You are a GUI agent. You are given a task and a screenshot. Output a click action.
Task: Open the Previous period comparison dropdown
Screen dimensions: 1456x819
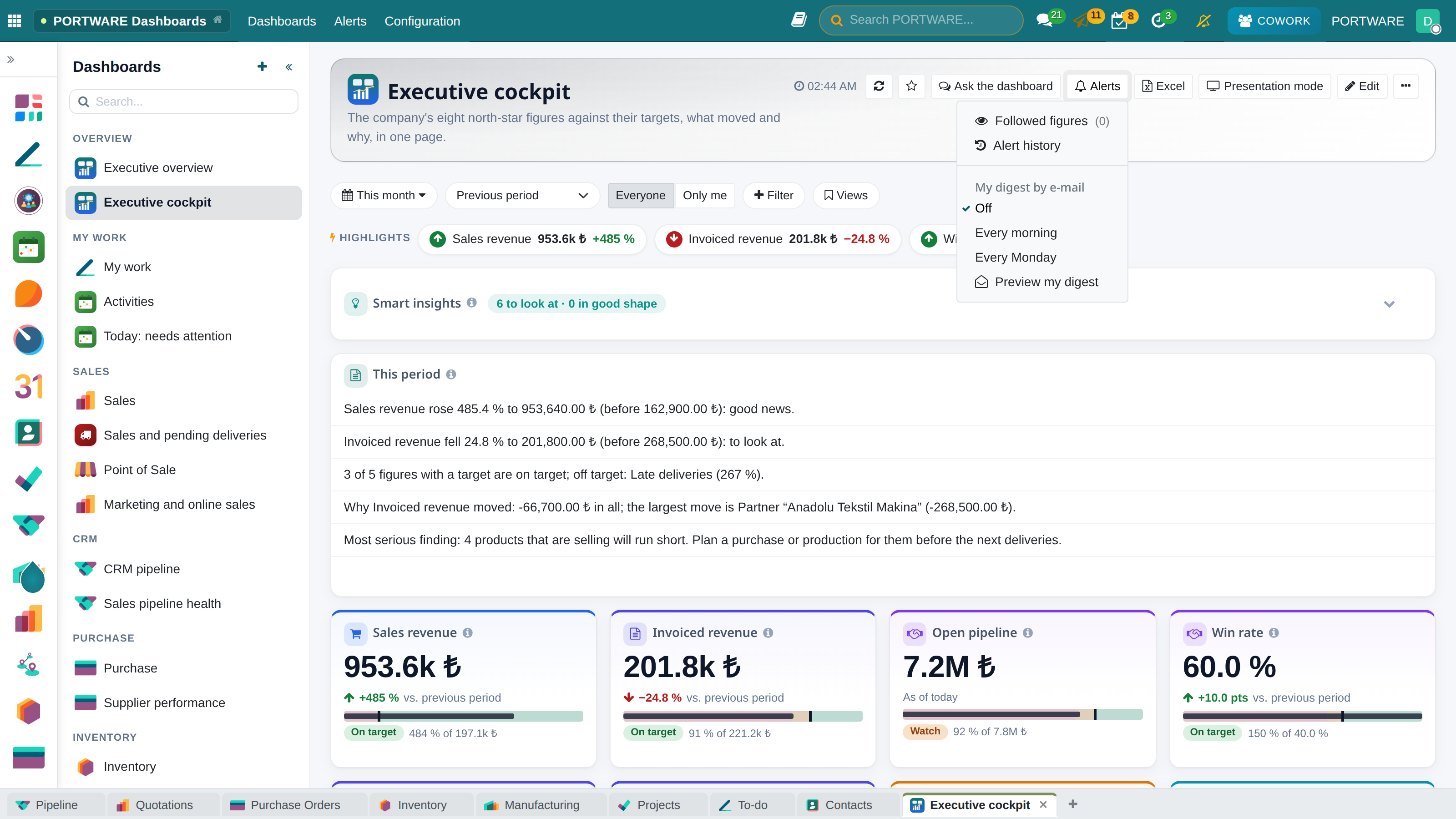(522, 196)
